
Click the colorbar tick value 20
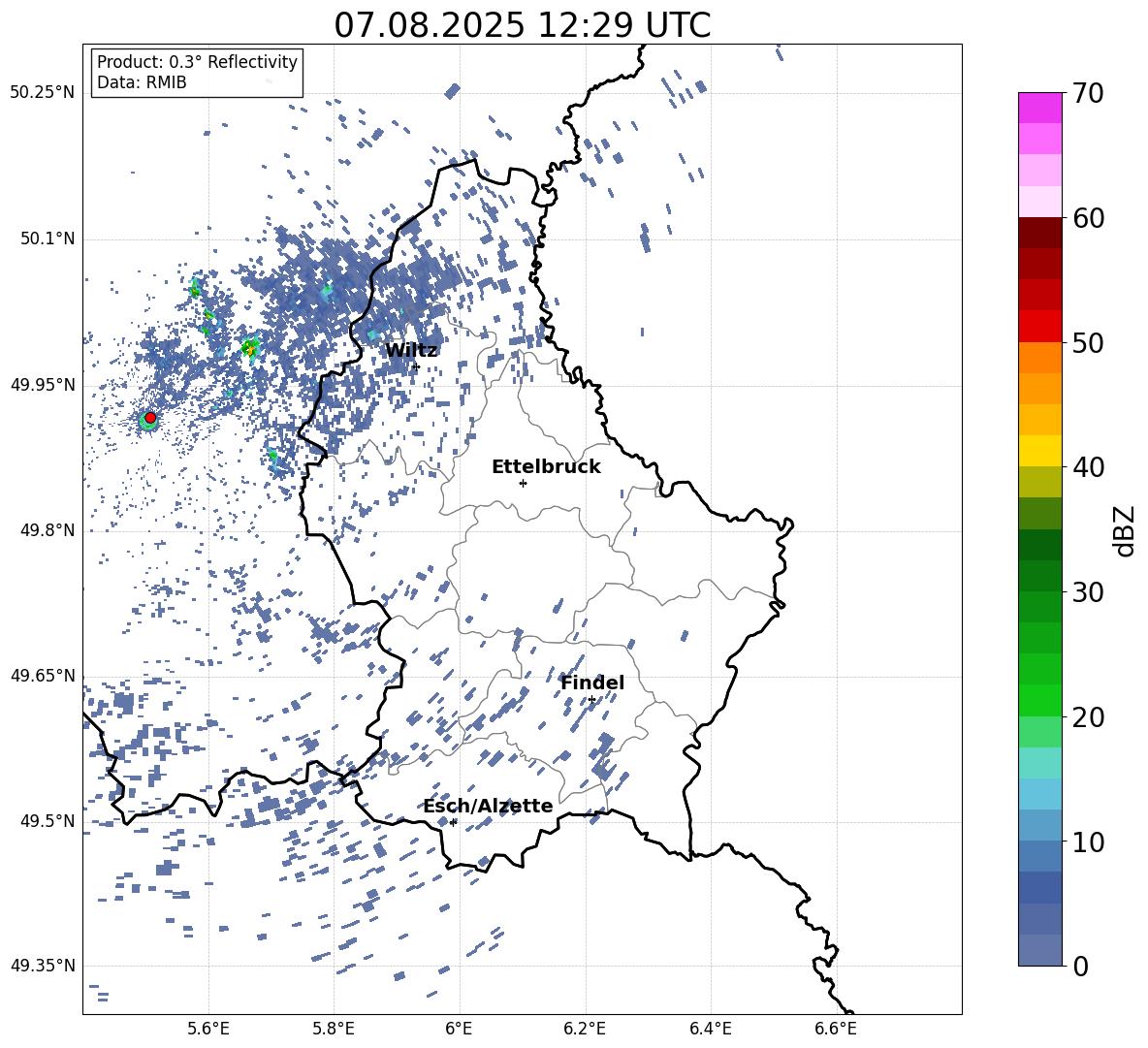tap(1089, 716)
